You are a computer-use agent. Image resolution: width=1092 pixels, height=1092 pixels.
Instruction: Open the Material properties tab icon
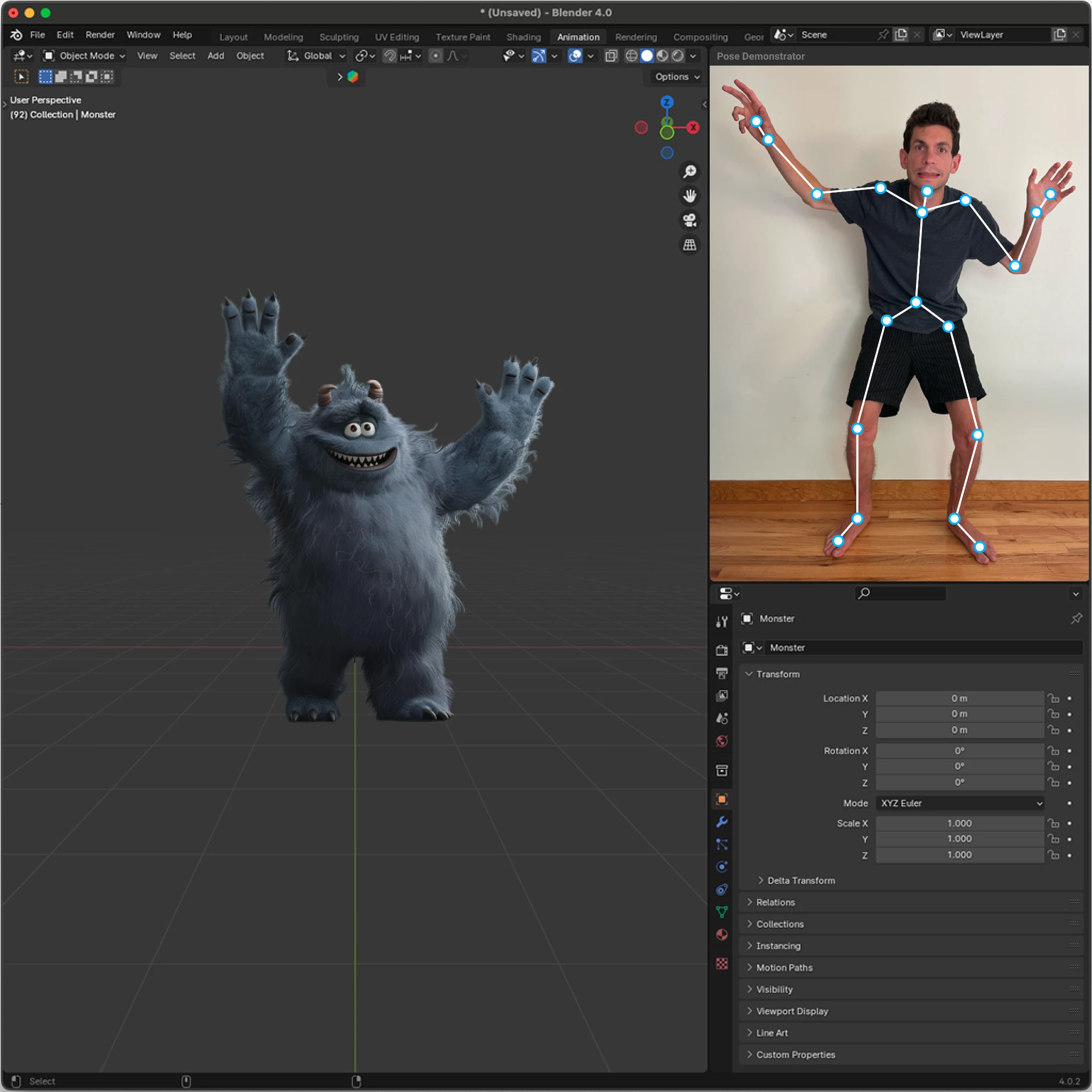722,935
